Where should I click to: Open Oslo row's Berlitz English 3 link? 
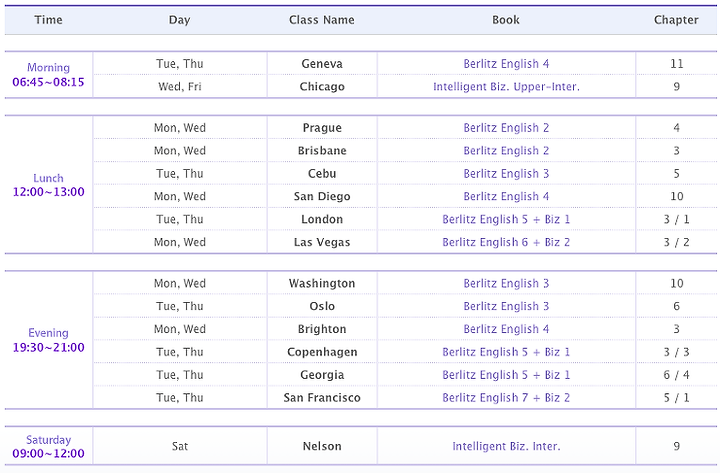pos(506,306)
